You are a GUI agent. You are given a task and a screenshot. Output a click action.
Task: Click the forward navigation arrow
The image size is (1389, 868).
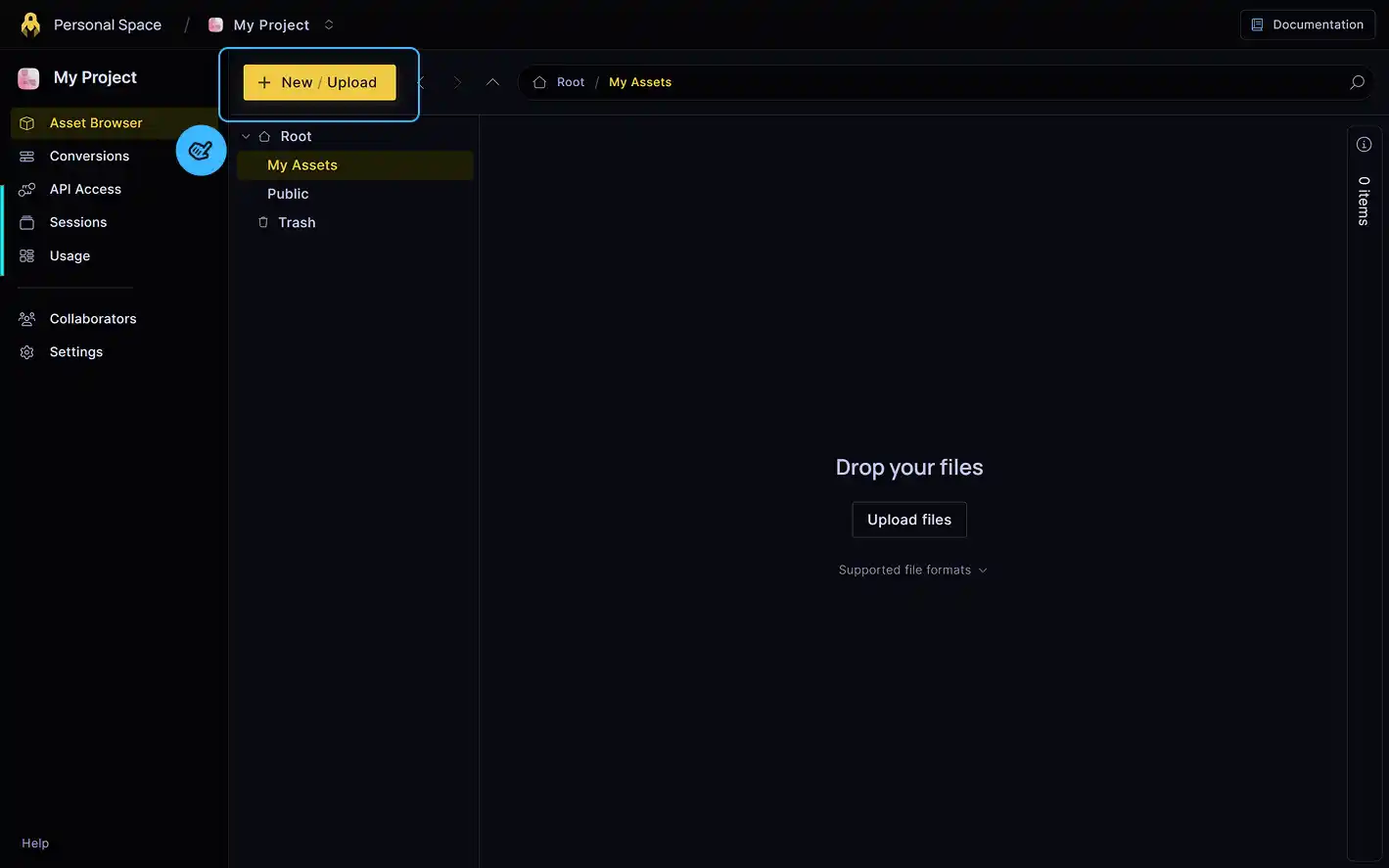[457, 82]
